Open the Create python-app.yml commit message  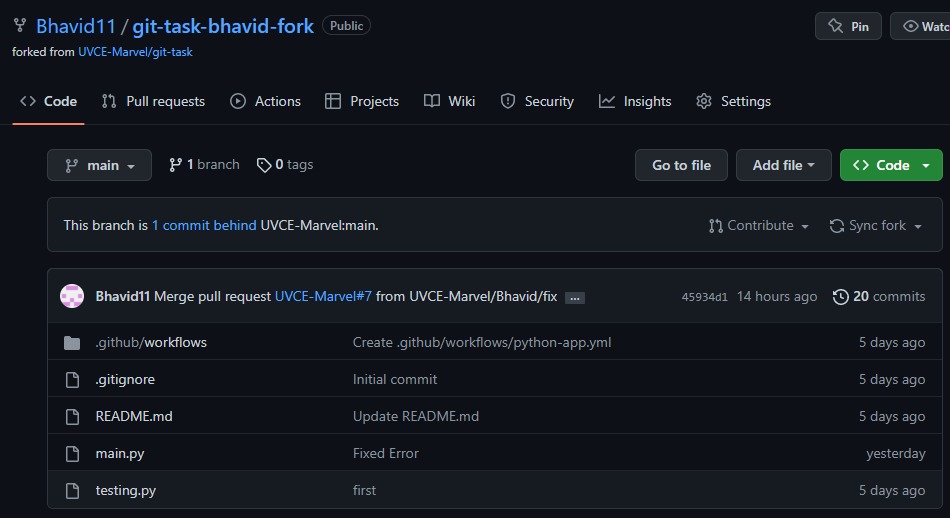[482, 342]
